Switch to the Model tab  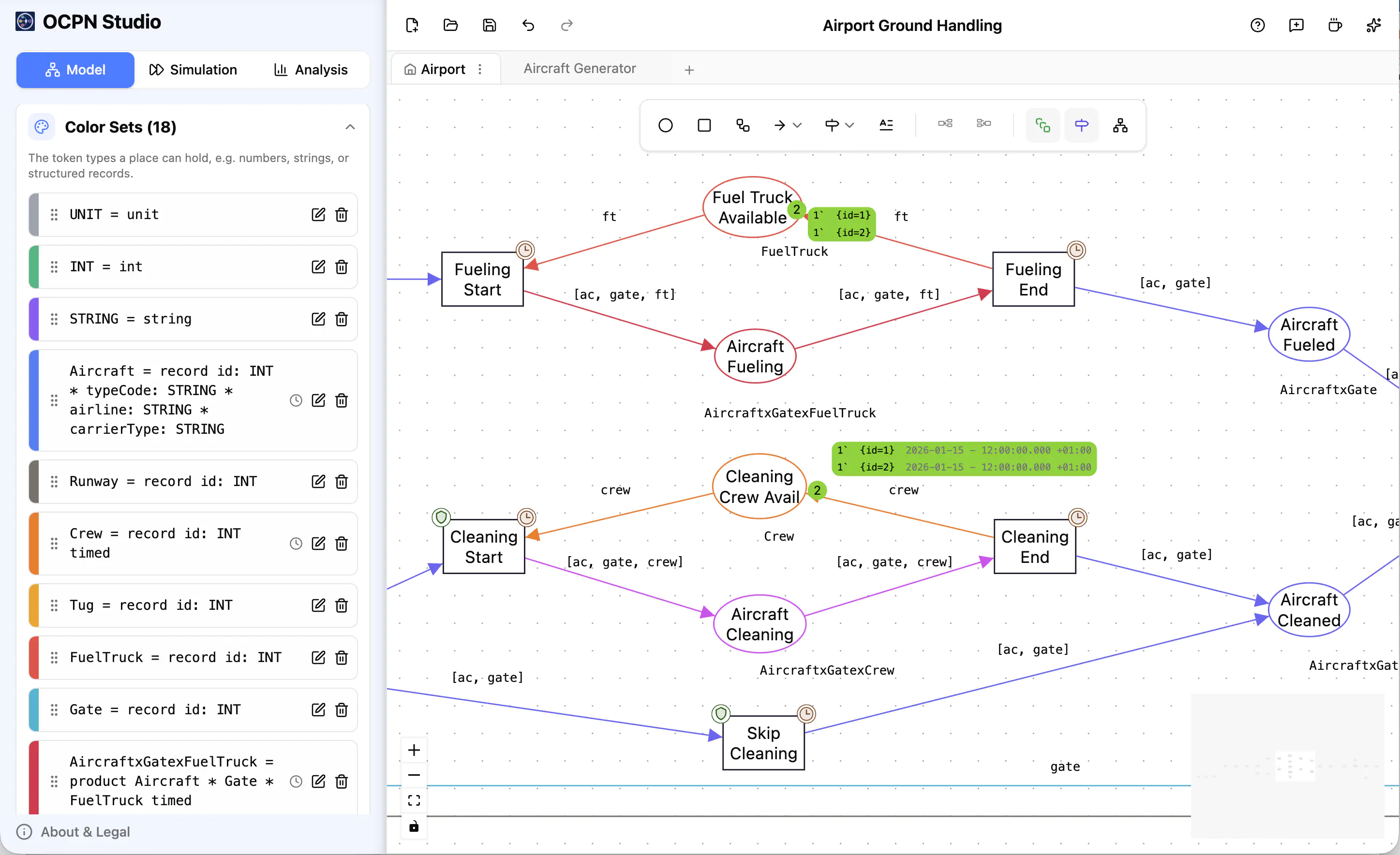tap(75, 70)
